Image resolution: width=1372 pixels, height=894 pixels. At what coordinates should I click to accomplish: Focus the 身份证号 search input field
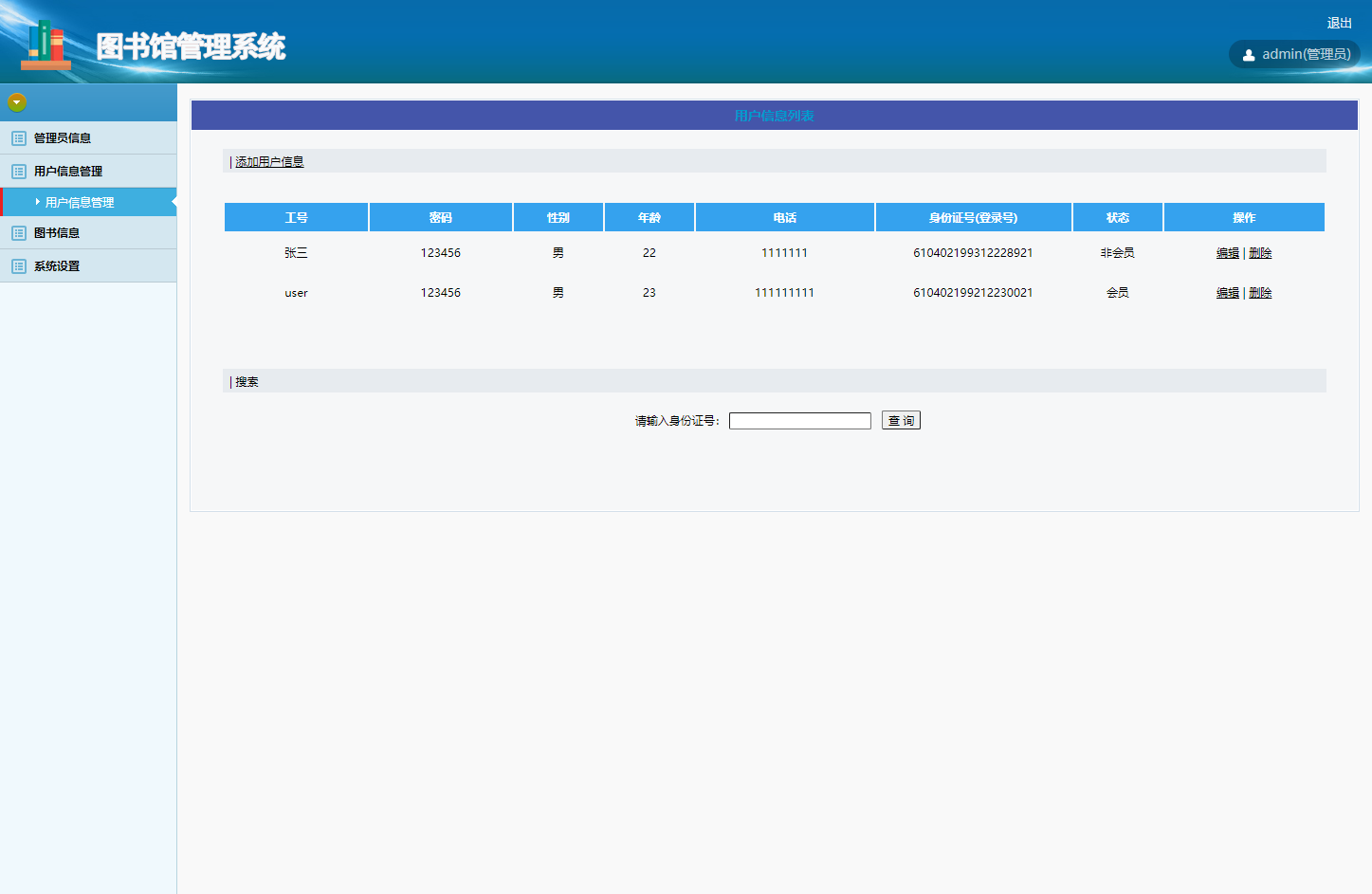pyautogui.click(x=799, y=421)
